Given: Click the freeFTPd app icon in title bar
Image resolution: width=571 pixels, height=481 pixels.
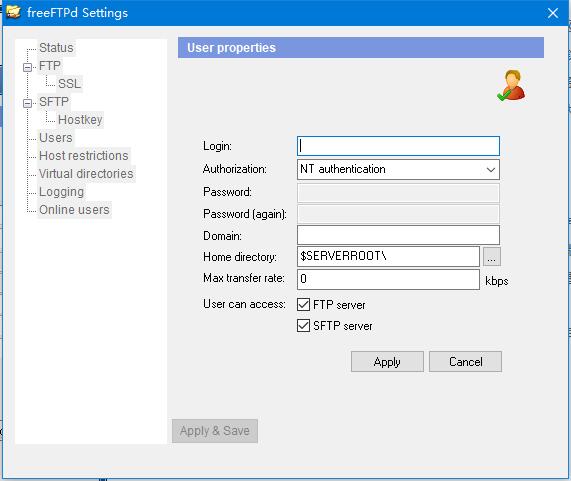Looking at the screenshot, I should point(13,12).
